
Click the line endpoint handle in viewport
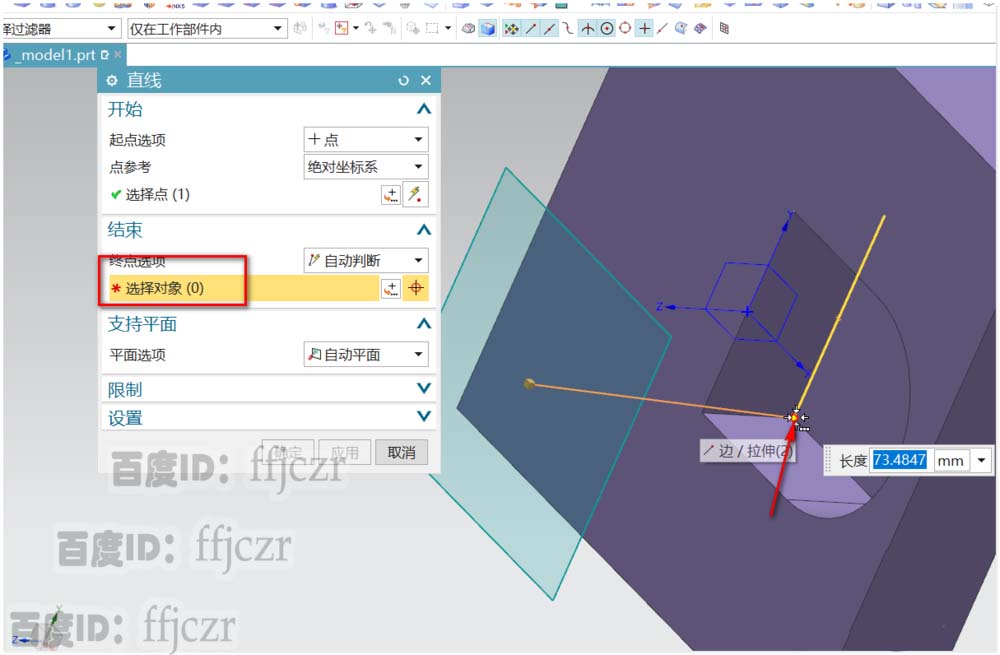point(529,383)
